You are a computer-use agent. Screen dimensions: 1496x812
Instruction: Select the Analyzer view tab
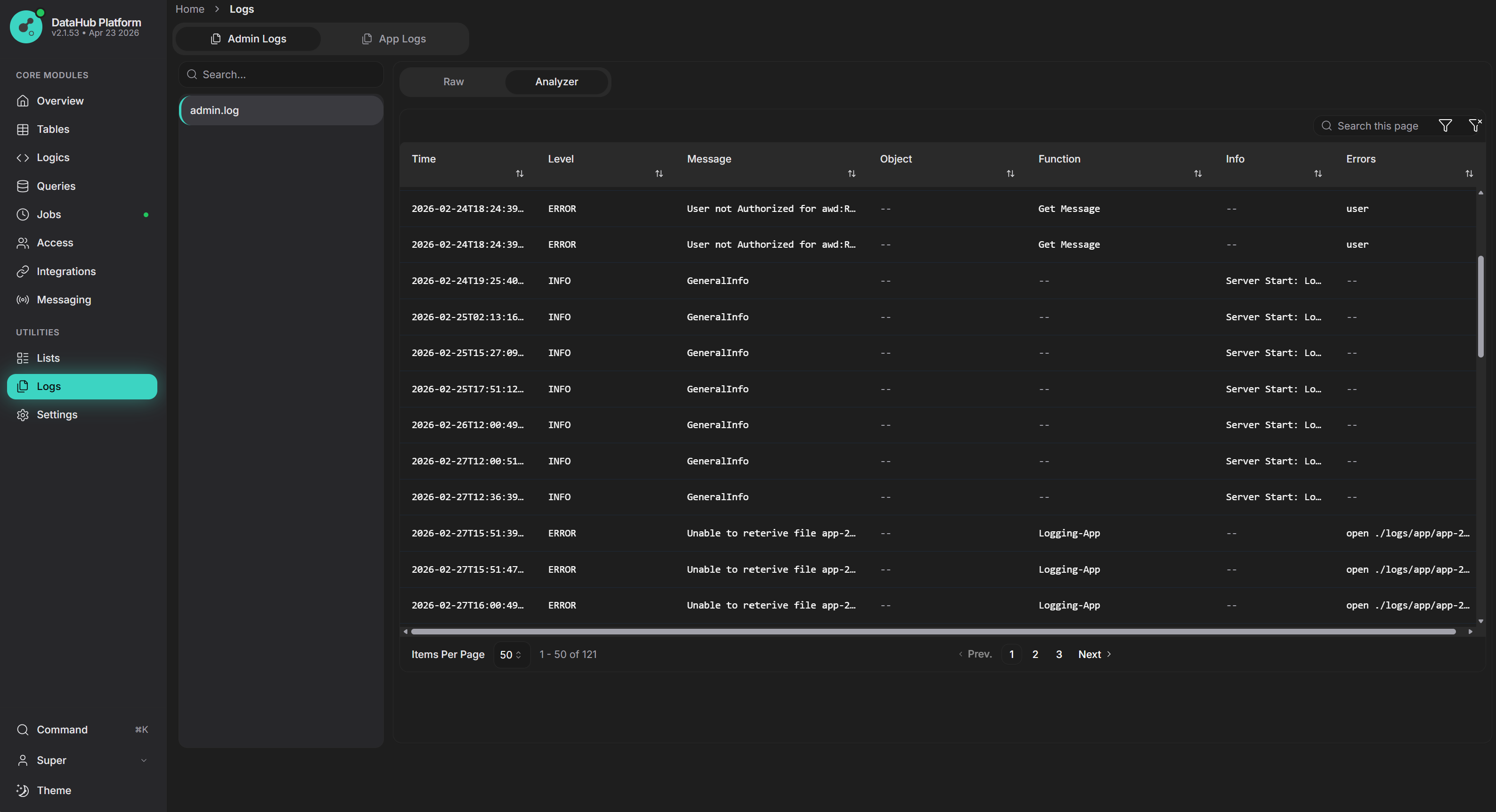[556, 82]
